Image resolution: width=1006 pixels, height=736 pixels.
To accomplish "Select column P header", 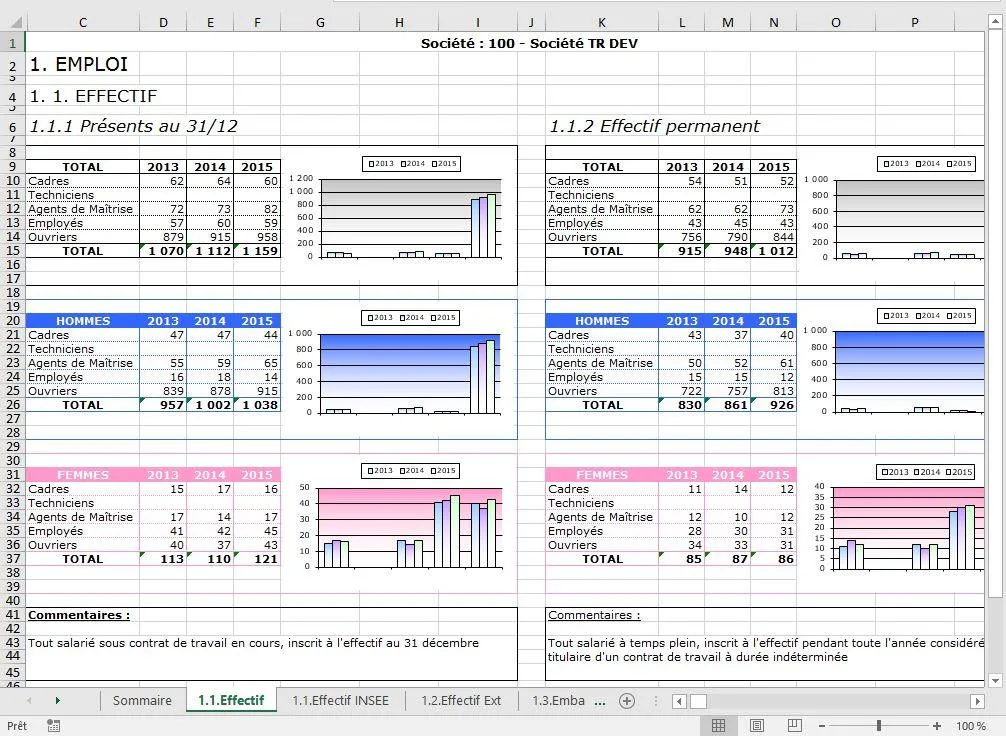I will click(x=914, y=22).
